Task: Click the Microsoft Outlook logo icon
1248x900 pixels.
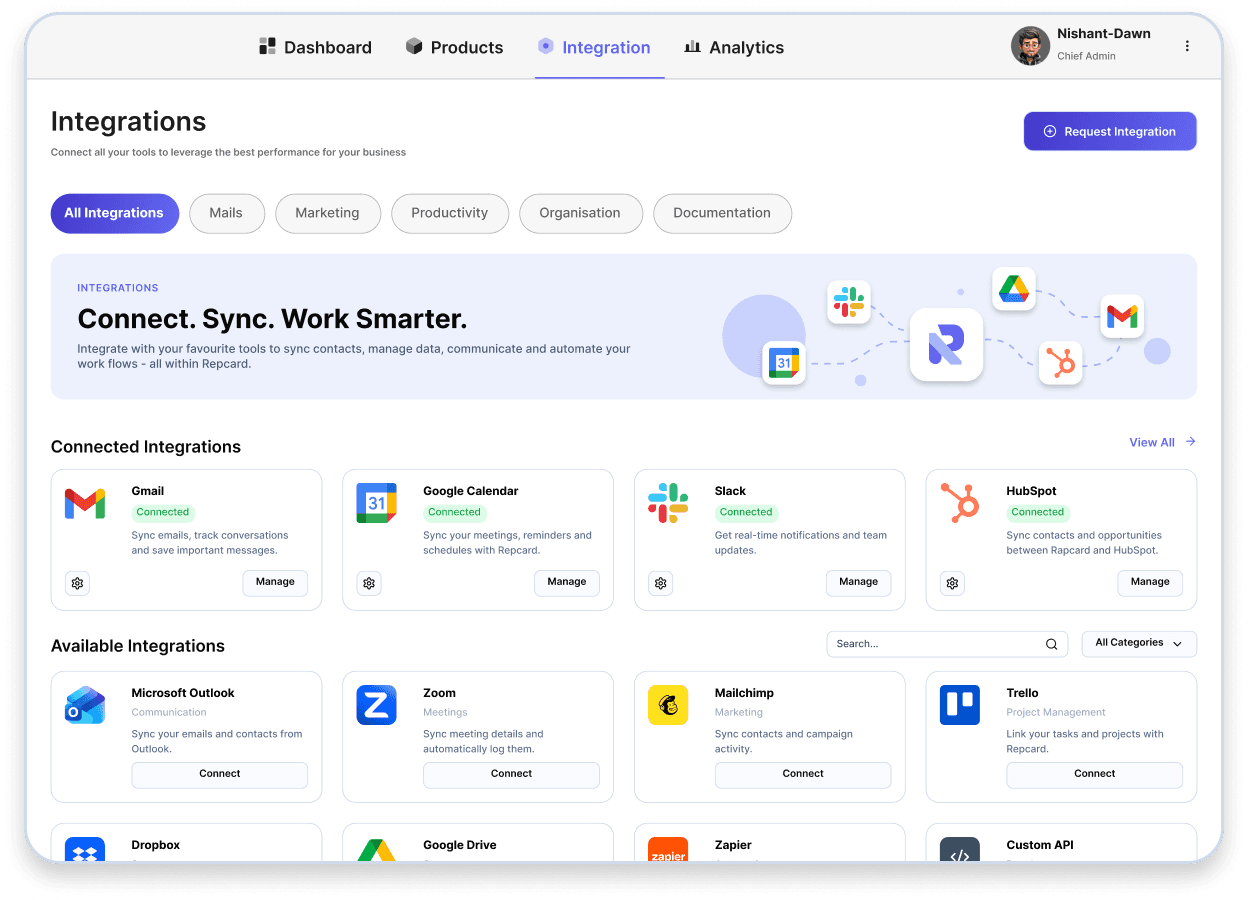Action: click(85, 705)
